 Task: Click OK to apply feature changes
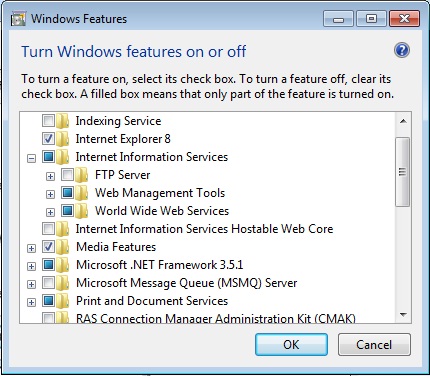point(291,345)
